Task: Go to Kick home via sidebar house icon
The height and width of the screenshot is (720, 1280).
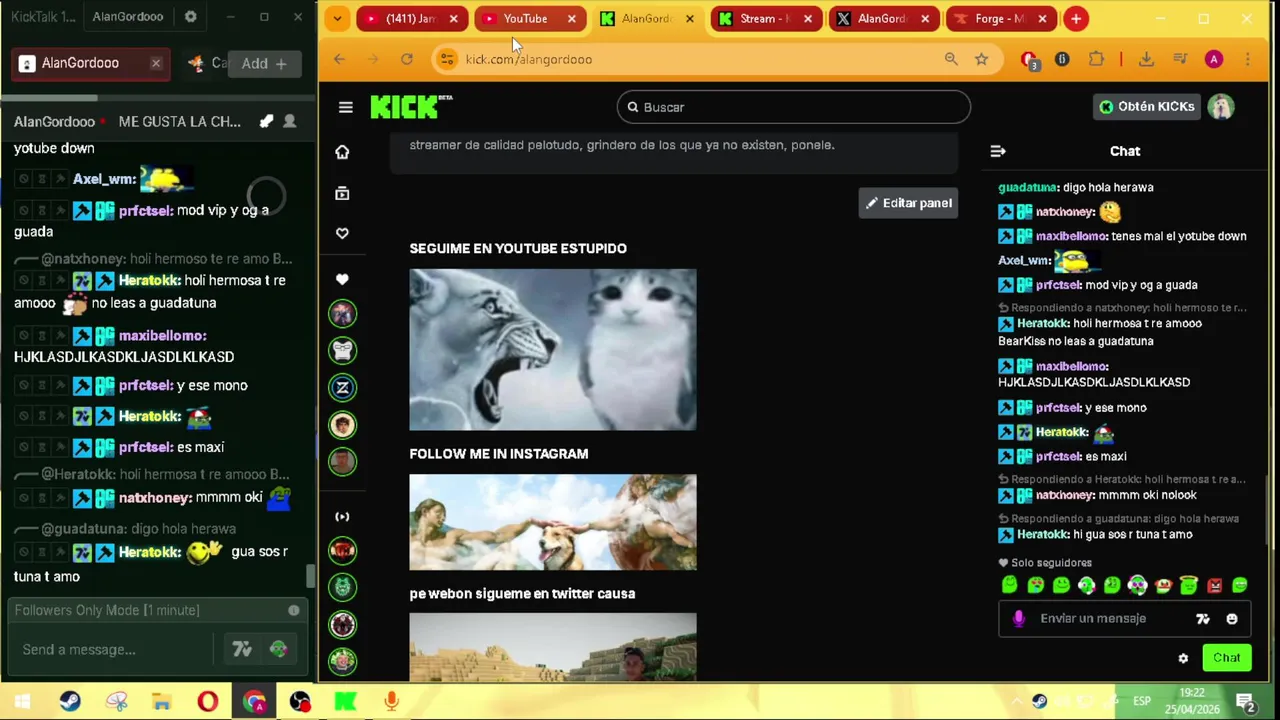Action: (x=342, y=152)
